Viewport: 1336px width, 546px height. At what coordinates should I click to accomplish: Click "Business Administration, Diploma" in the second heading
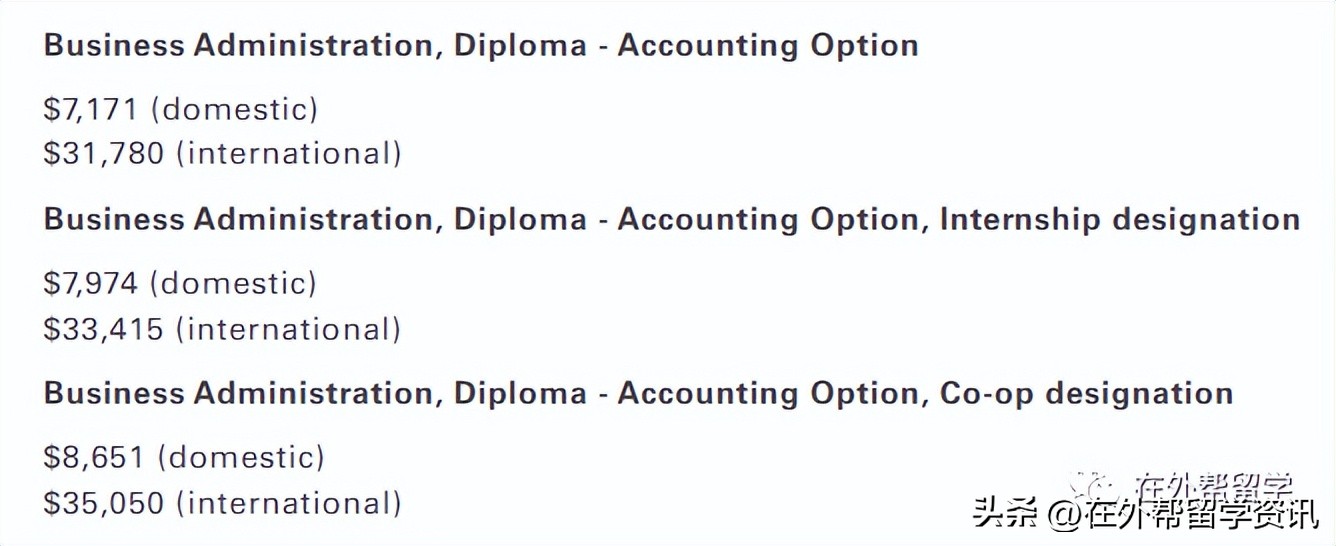point(315,220)
